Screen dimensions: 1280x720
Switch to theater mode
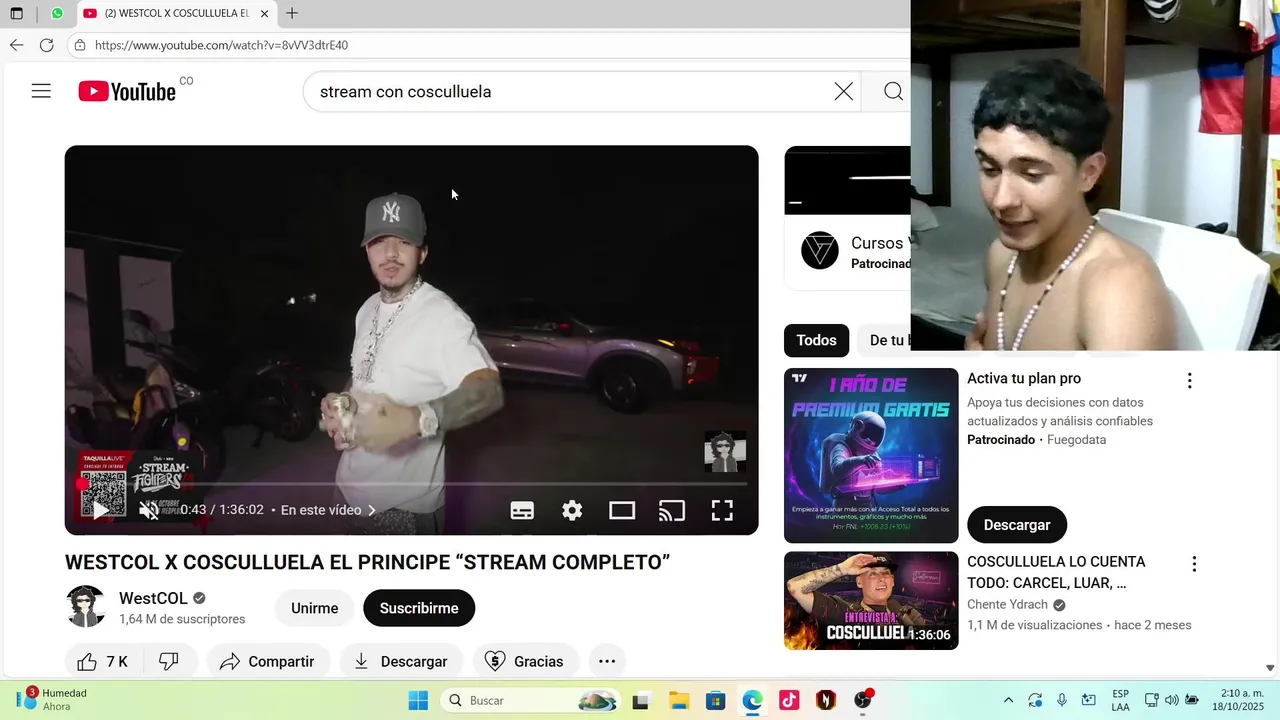[622, 510]
